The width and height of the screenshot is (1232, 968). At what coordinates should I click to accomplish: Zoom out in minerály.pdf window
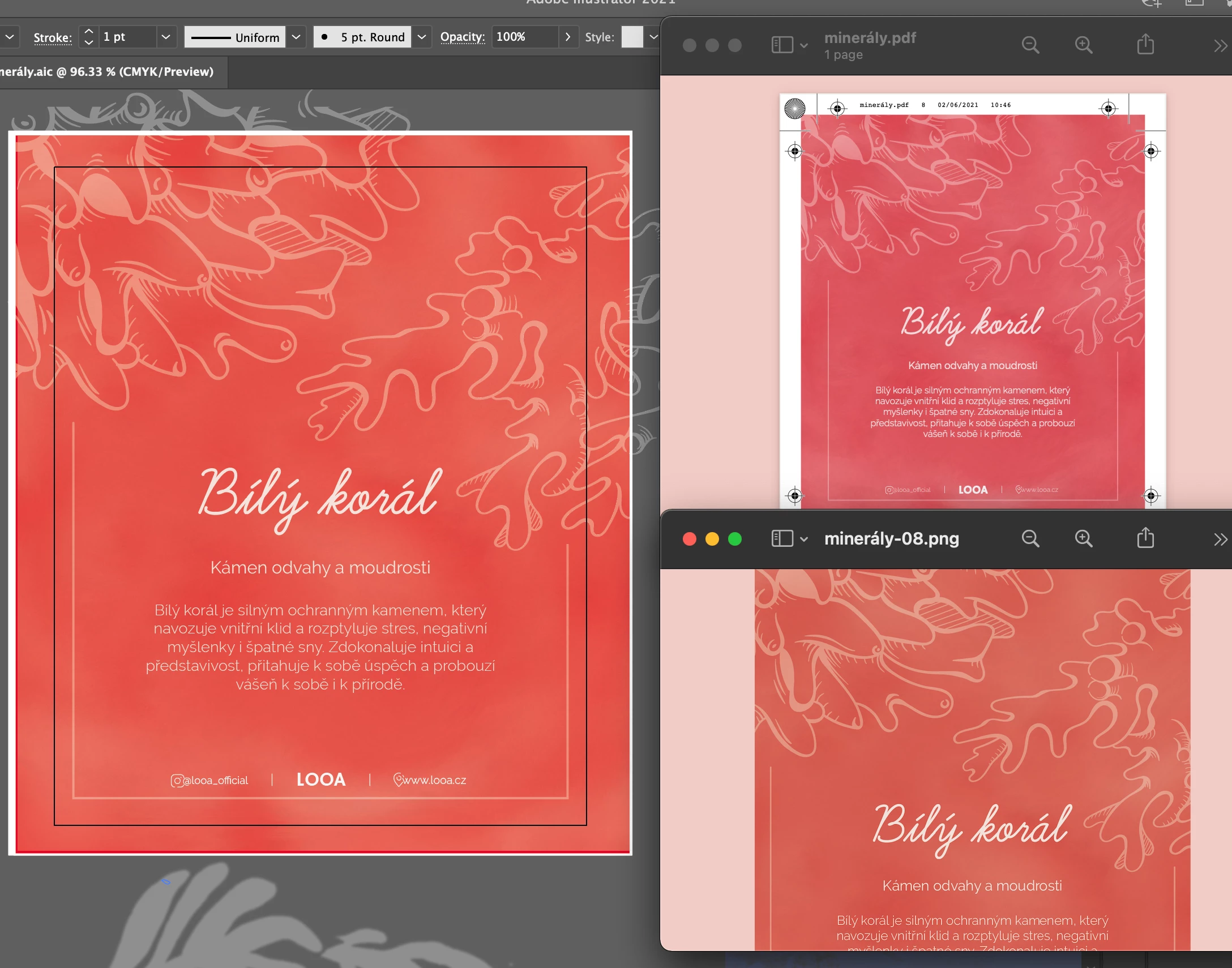(x=1030, y=45)
